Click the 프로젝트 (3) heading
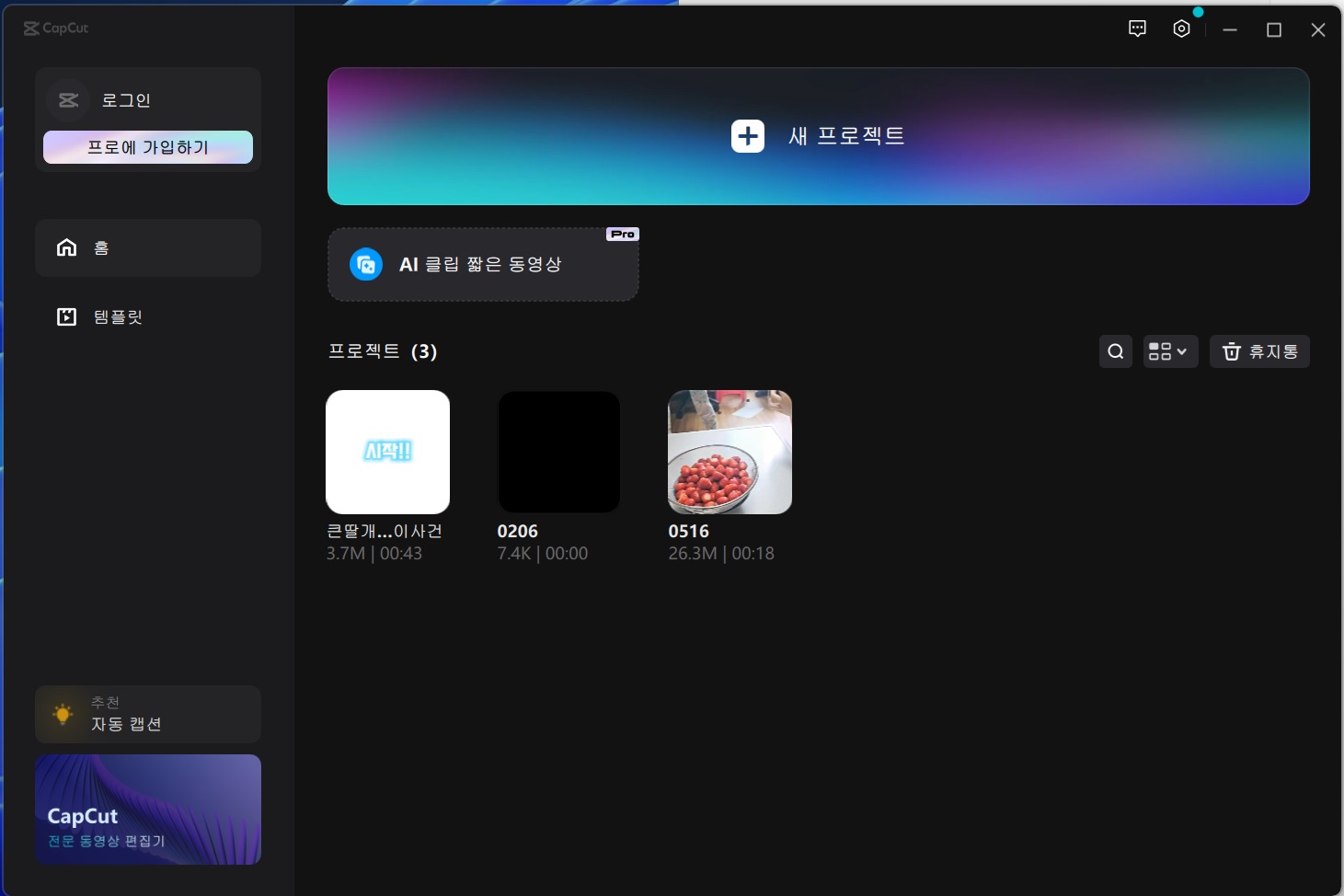This screenshot has width=1344, height=896. [x=383, y=351]
